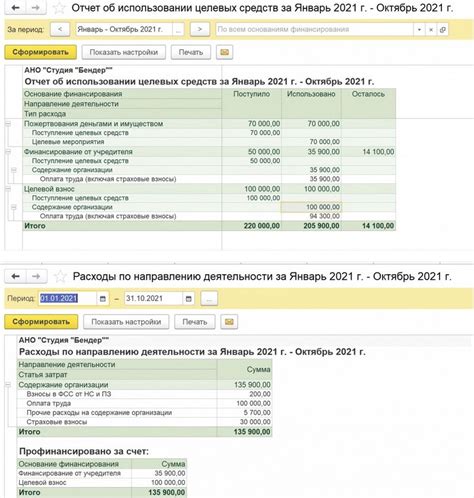Click the 'Осталось' column header
This screenshot has width=474, height=498.
(x=368, y=94)
